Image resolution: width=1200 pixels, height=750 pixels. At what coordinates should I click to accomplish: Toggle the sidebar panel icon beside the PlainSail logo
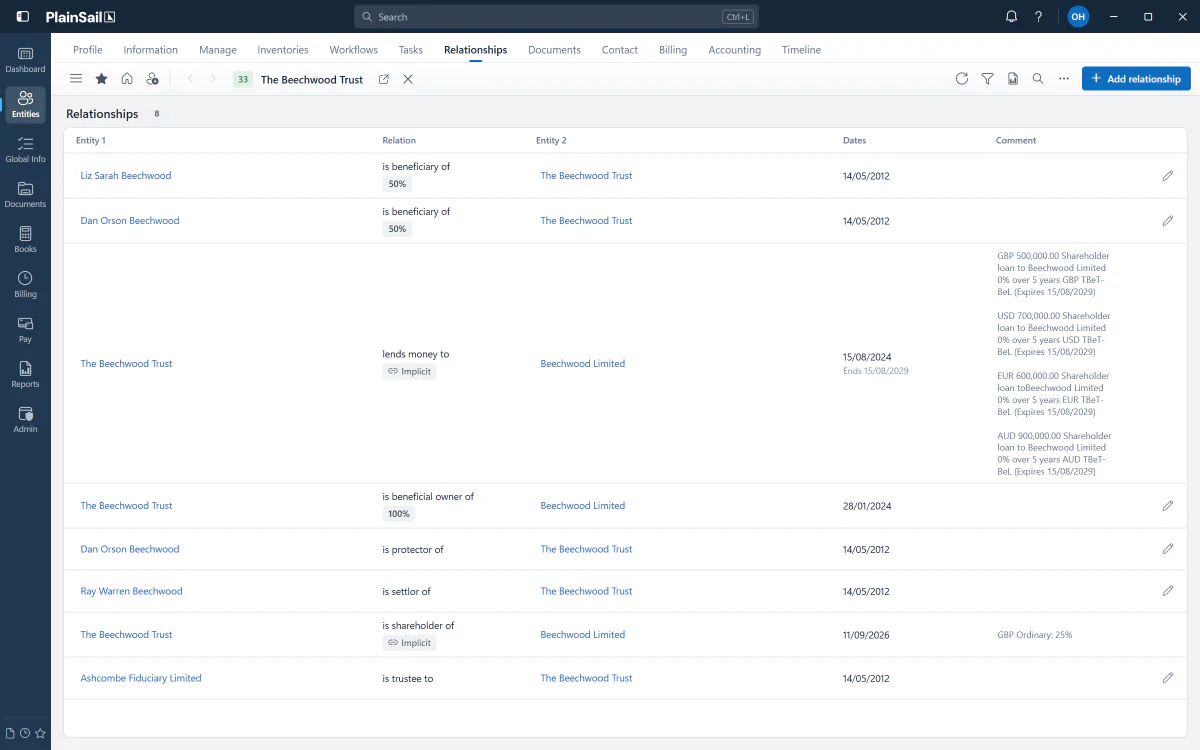point(23,17)
